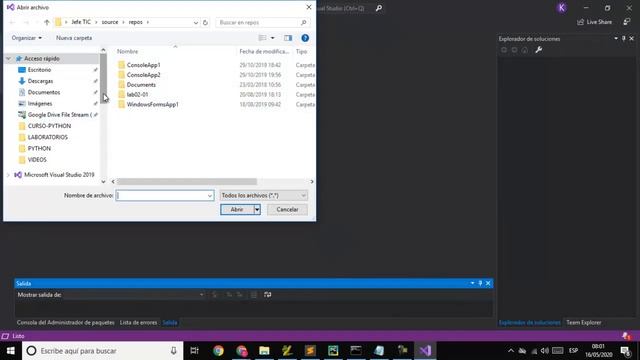Select Imágenes in navigation pane
Image resolution: width=640 pixels, height=360 pixels.
click(40, 104)
